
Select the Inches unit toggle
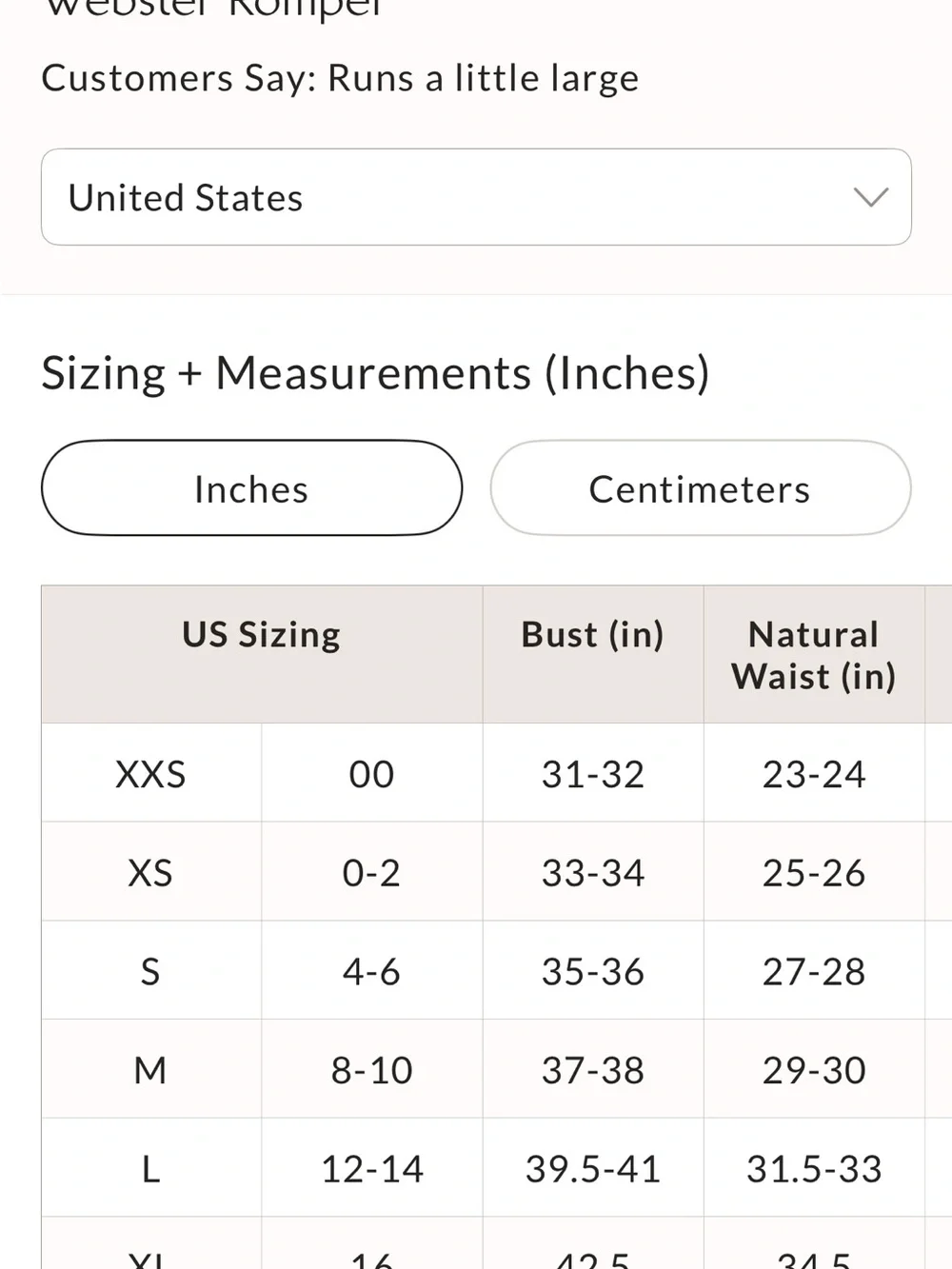251,488
